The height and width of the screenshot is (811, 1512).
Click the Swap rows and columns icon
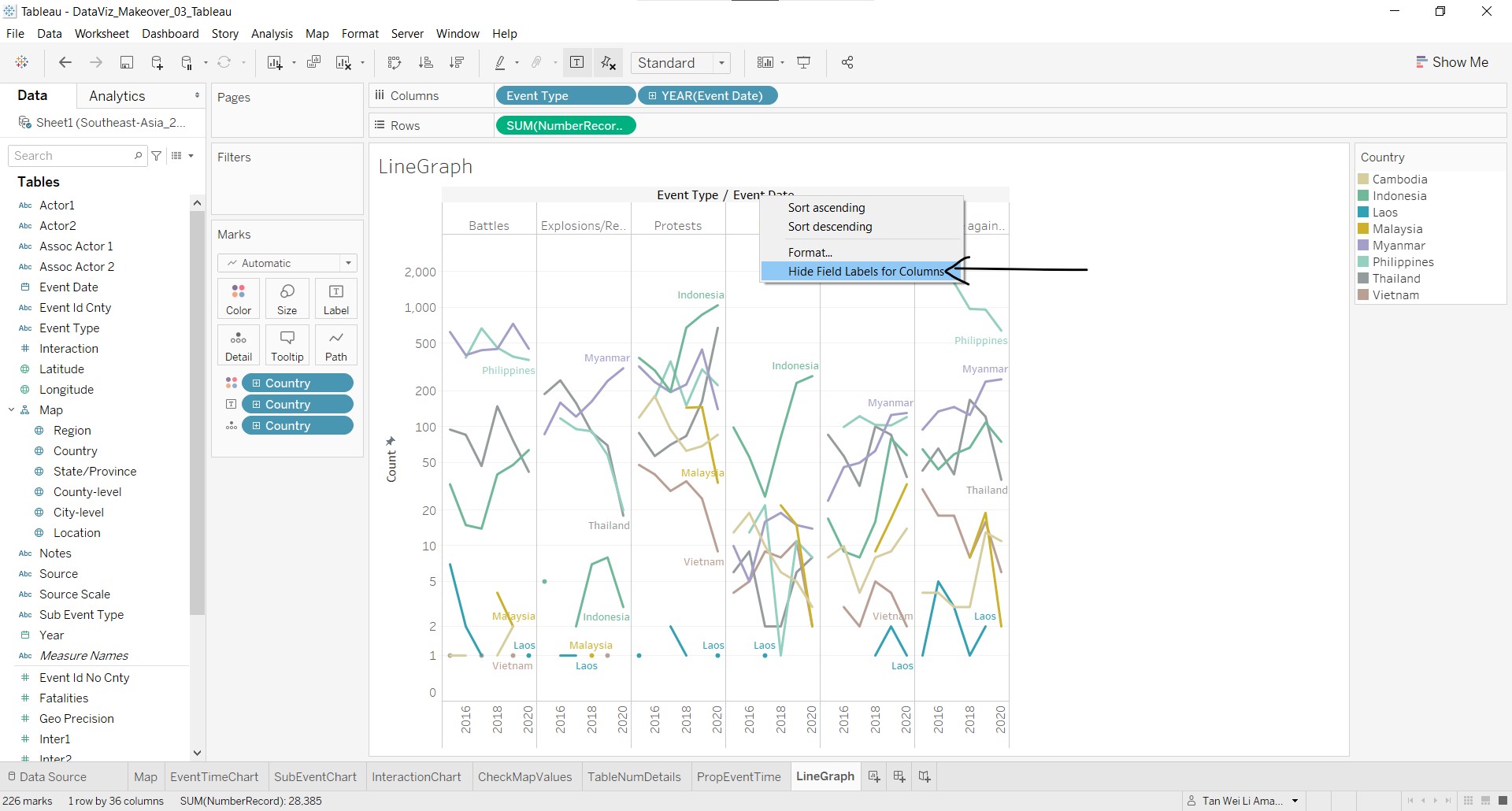(x=395, y=63)
